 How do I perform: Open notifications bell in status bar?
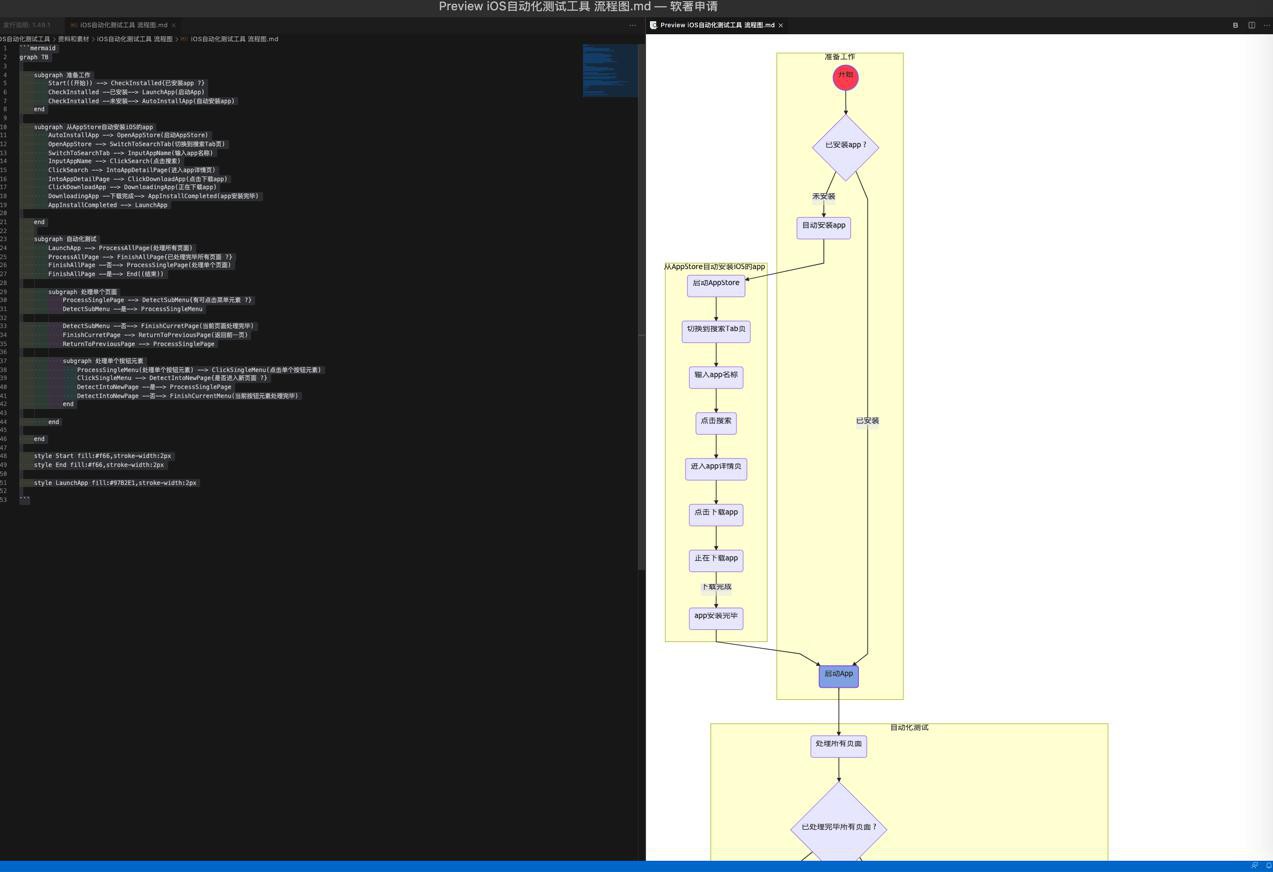pos(1268,866)
